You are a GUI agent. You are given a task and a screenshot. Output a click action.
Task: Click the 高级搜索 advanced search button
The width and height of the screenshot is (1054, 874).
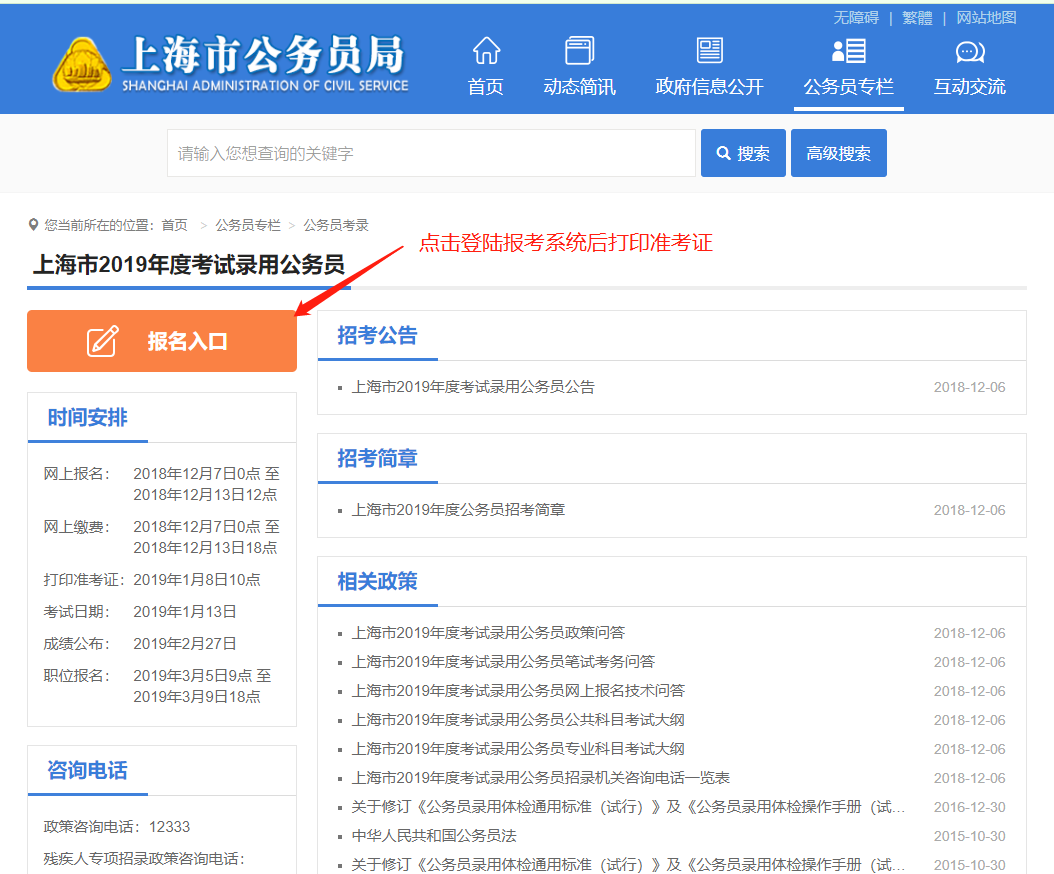838,153
